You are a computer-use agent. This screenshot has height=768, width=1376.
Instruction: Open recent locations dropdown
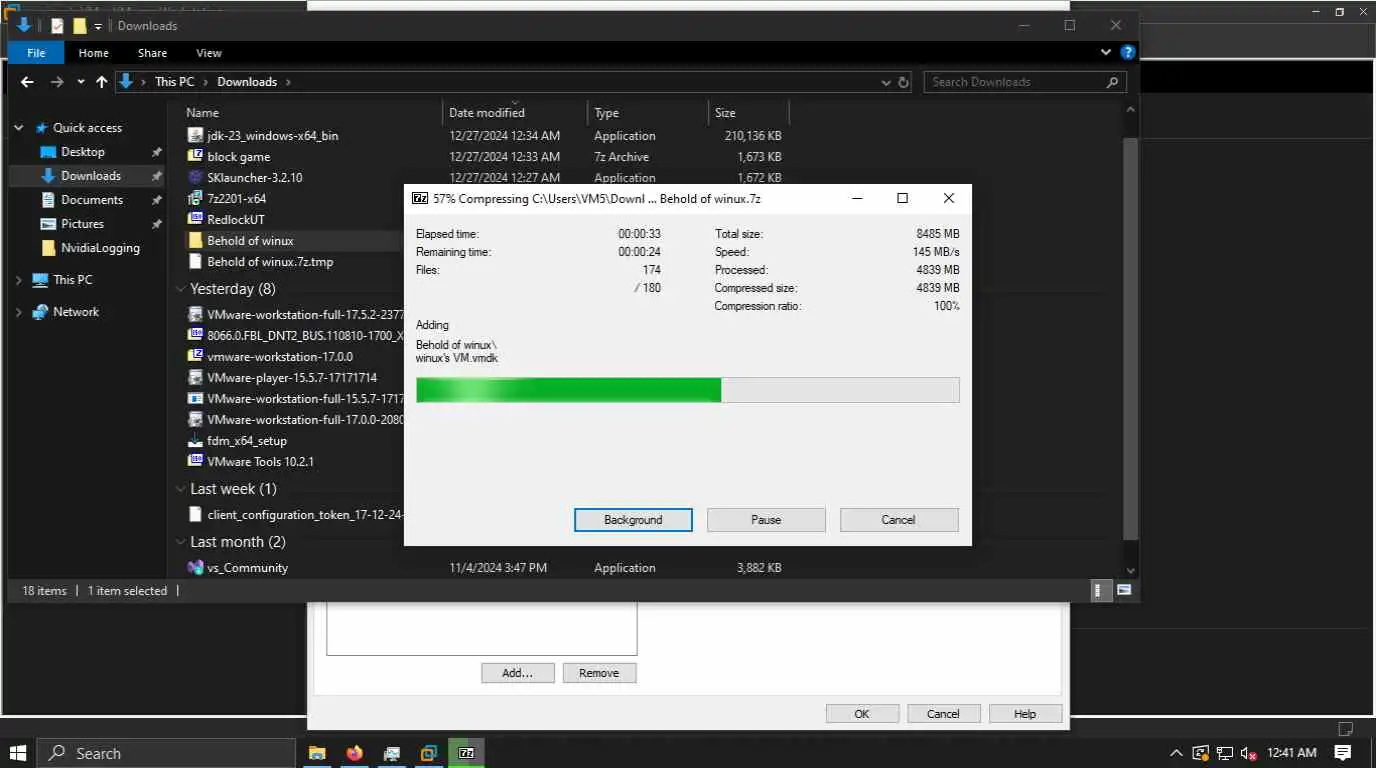point(81,82)
